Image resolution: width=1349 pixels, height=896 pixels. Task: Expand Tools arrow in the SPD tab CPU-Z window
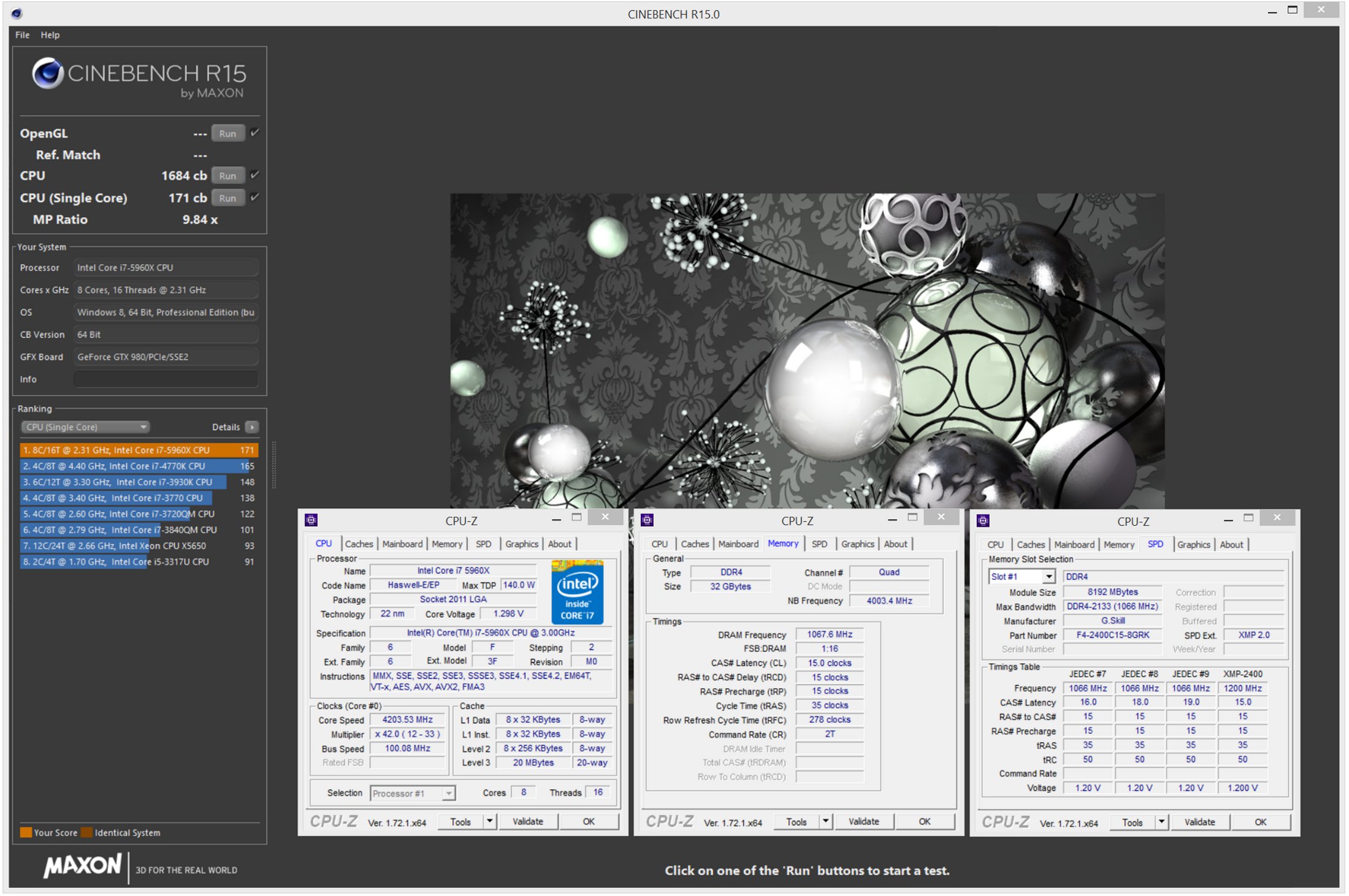coord(1161,822)
